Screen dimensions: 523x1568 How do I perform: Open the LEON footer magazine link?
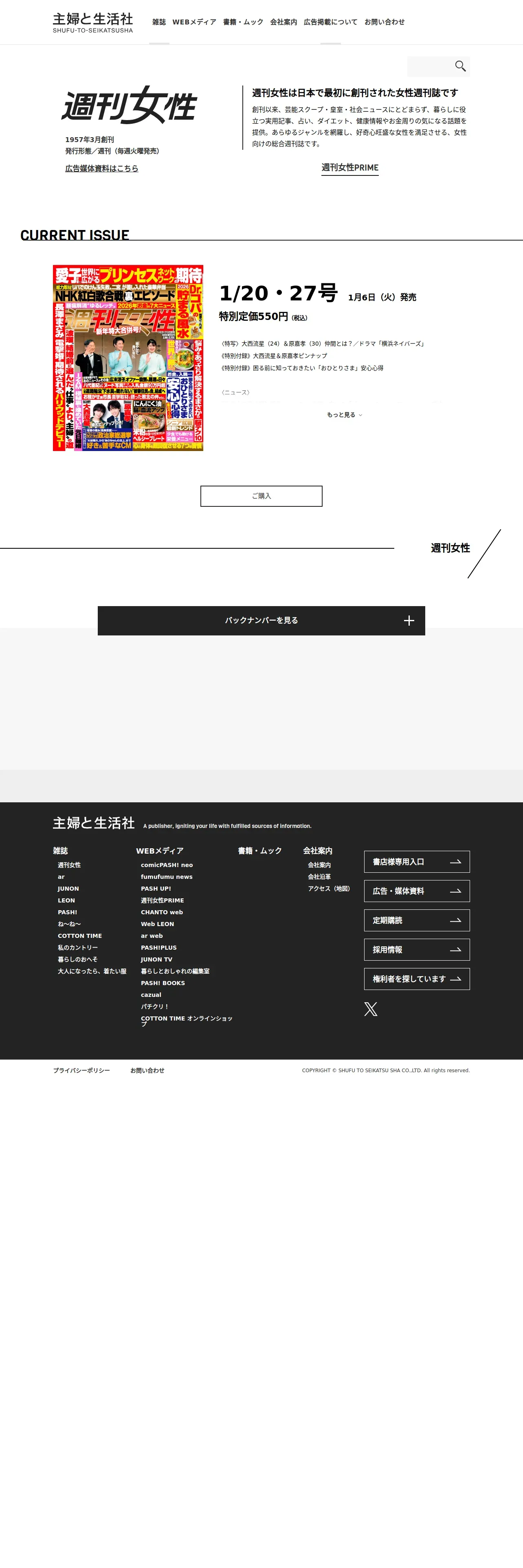pyautogui.click(x=66, y=900)
